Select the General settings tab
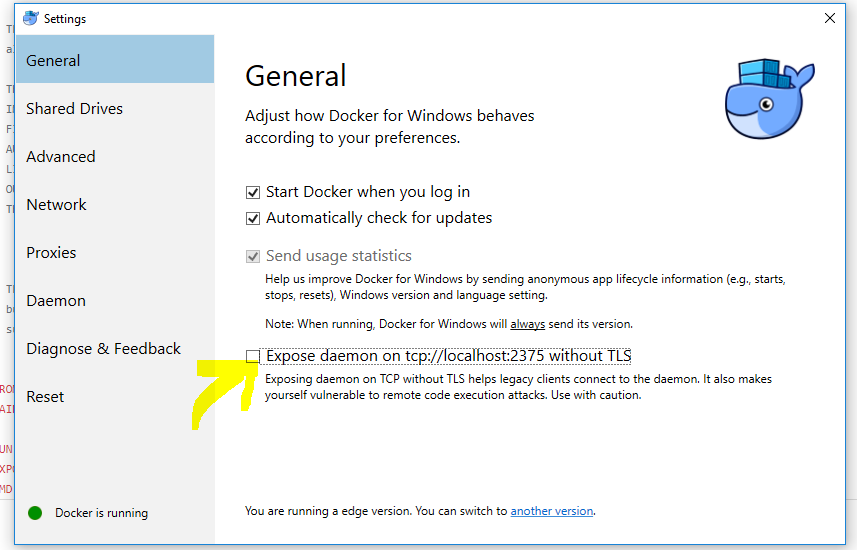Image resolution: width=857 pixels, height=550 pixels. coord(115,60)
